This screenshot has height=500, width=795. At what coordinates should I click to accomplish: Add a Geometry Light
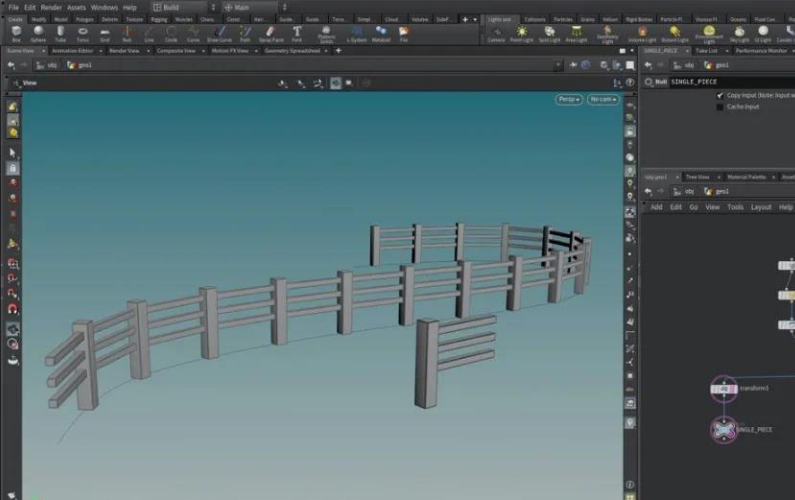point(607,35)
